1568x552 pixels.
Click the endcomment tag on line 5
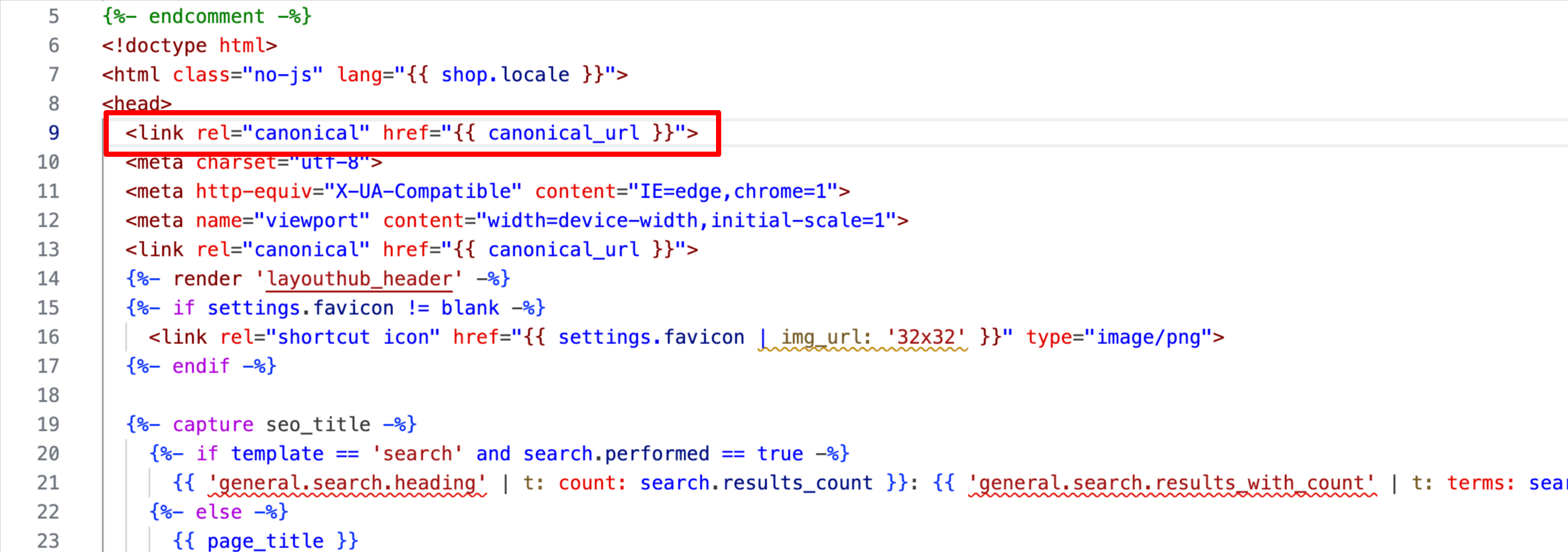coord(207,17)
